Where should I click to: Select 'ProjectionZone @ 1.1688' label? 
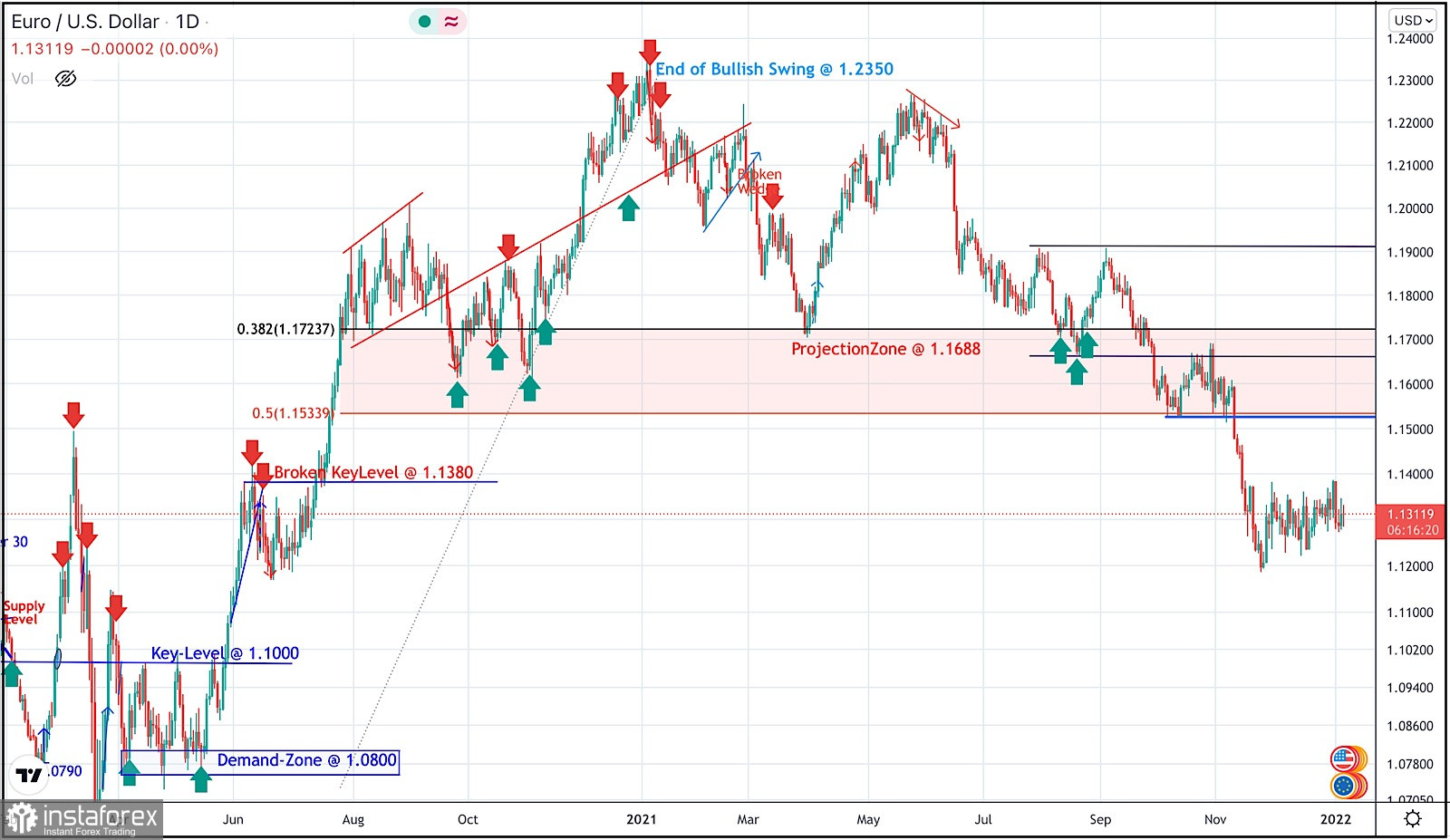[x=885, y=349]
